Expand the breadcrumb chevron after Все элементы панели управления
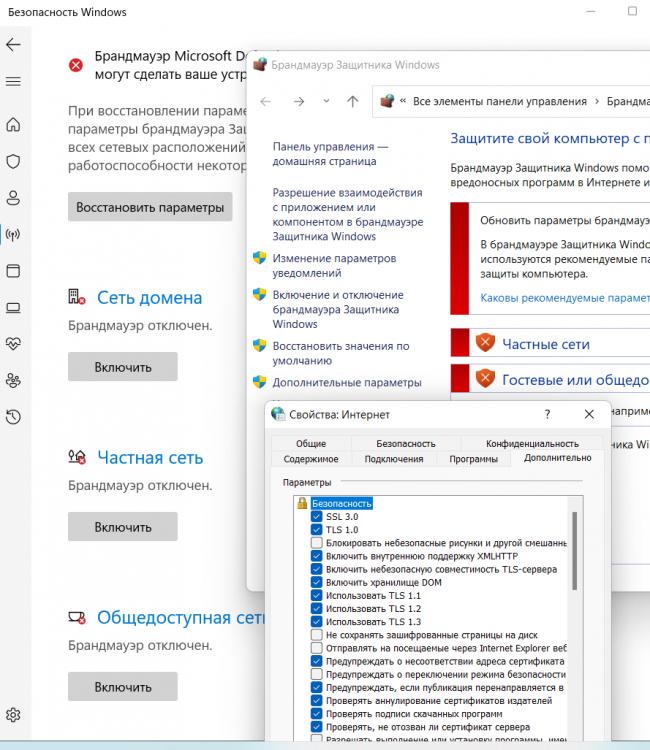 coord(597,101)
